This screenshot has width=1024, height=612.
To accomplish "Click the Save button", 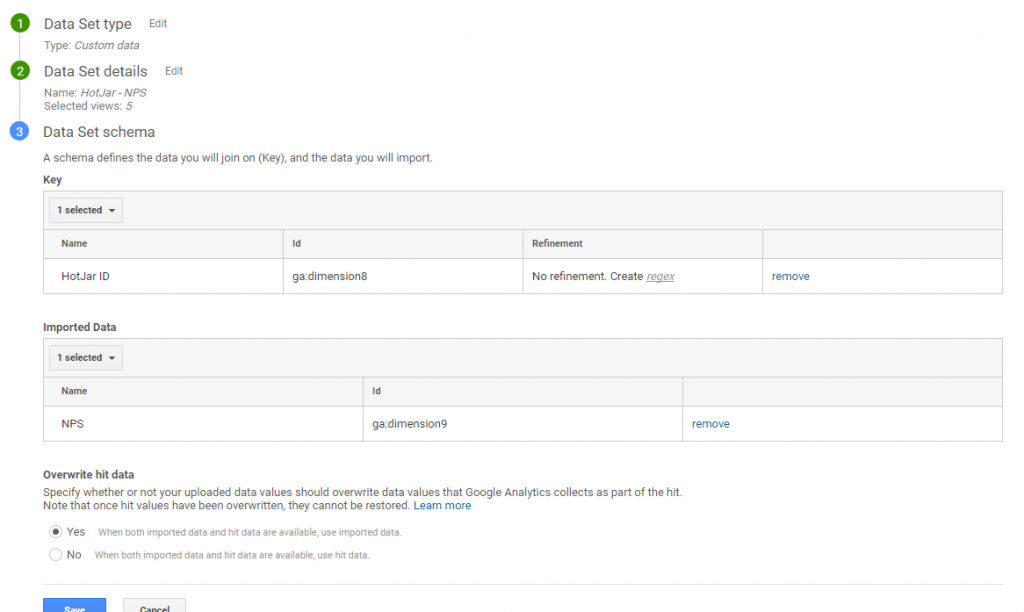I will [x=74, y=605].
